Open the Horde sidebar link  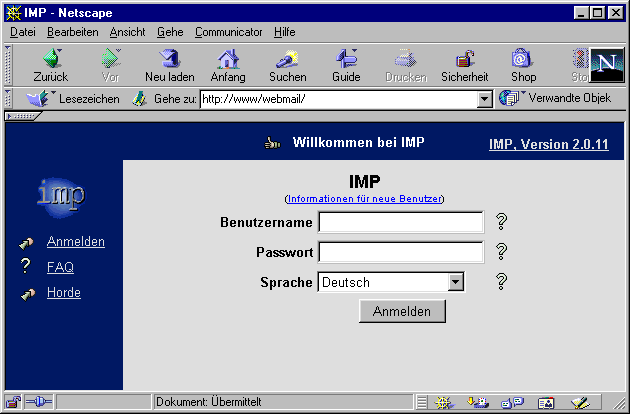63,292
